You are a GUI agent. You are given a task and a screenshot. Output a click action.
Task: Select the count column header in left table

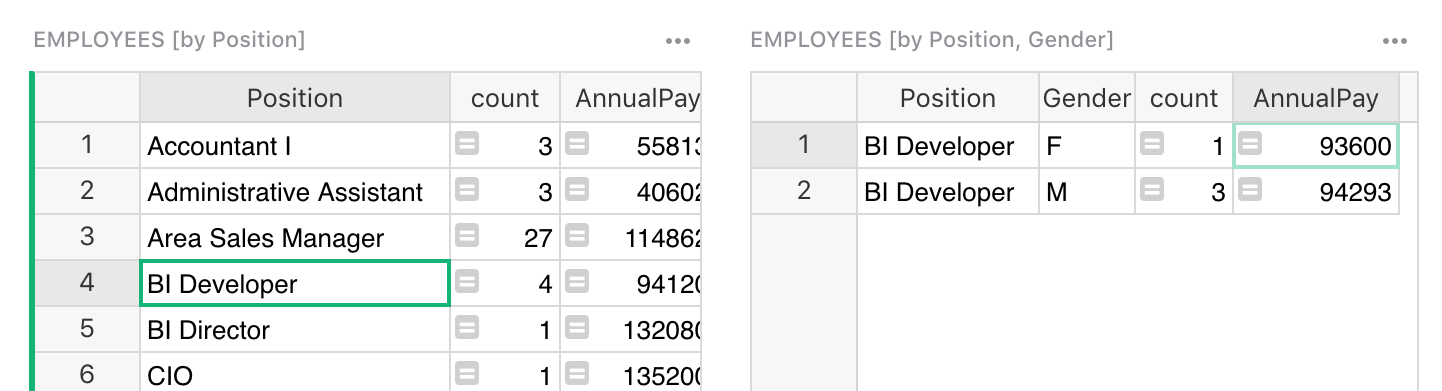pyautogui.click(x=505, y=98)
